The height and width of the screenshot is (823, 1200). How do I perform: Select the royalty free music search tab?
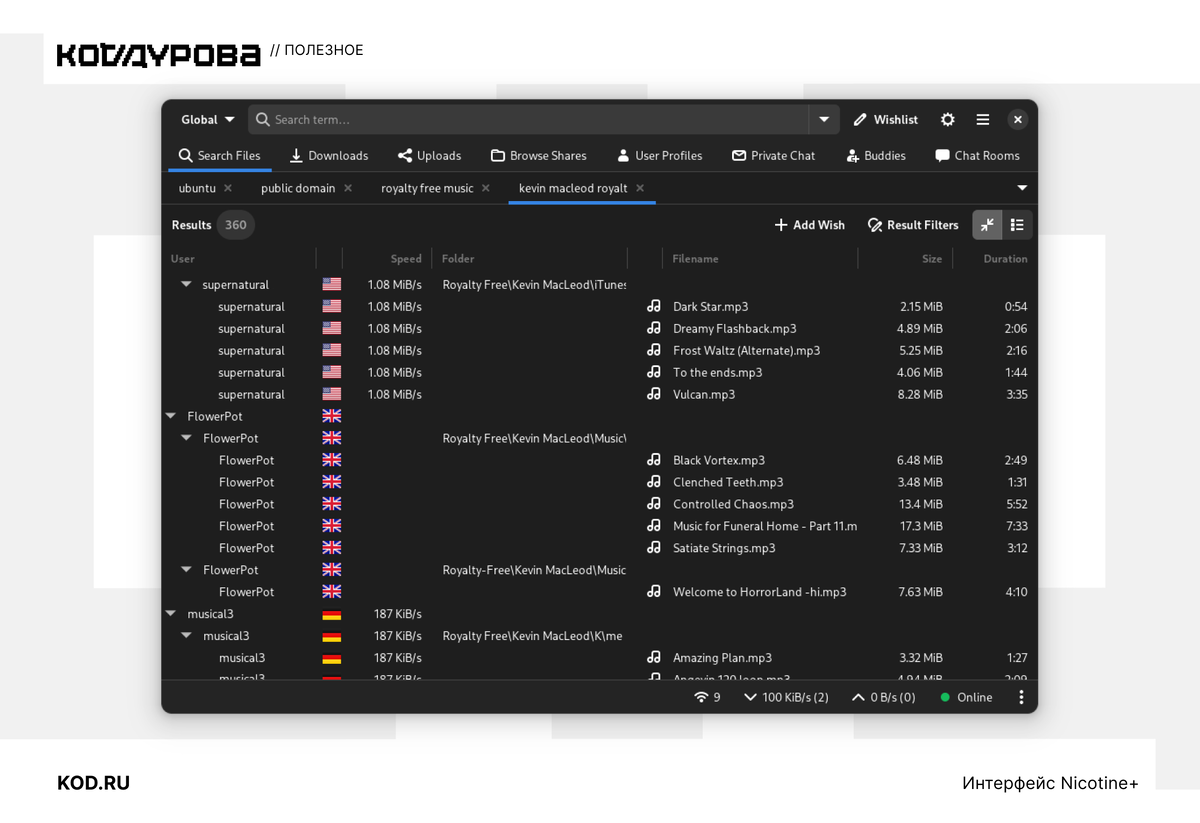[x=427, y=188]
